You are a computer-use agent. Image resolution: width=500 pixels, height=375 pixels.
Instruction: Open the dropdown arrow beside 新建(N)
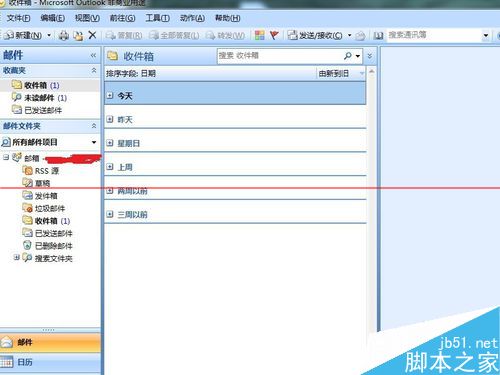pyautogui.click(x=49, y=35)
